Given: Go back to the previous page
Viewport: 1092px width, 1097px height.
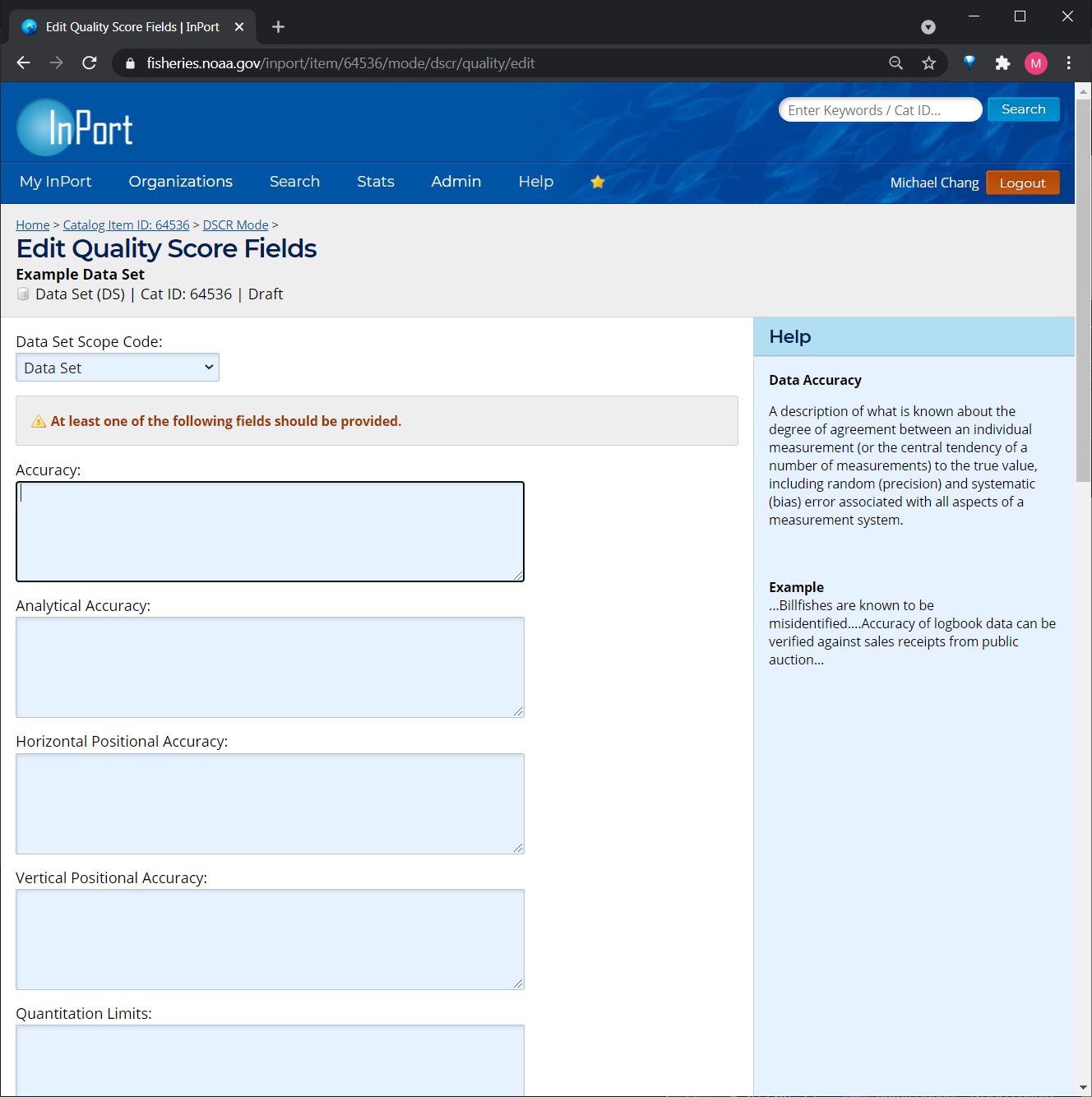Looking at the screenshot, I should [23, 63].
